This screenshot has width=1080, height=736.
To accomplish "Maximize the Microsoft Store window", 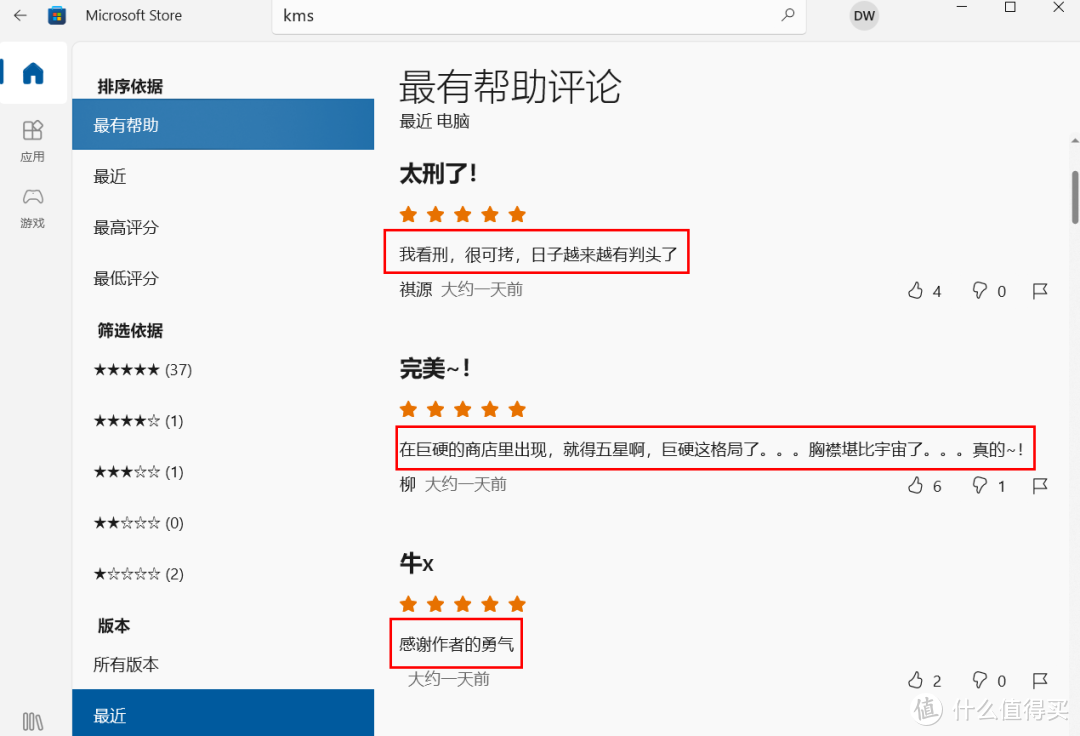I will [x=1010, y=7].
